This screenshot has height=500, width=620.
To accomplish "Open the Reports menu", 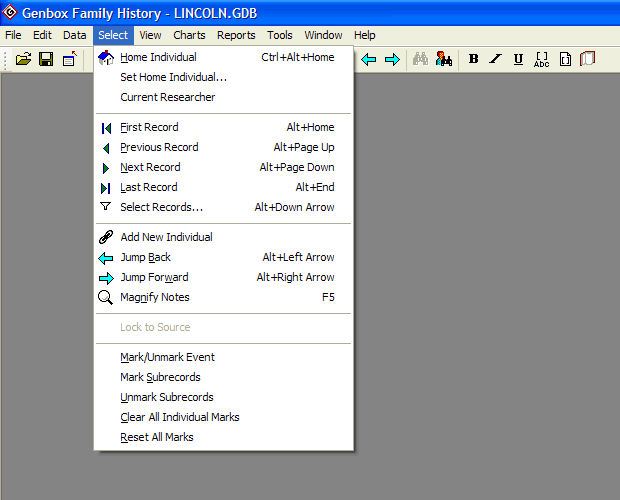I will [236, 35].
